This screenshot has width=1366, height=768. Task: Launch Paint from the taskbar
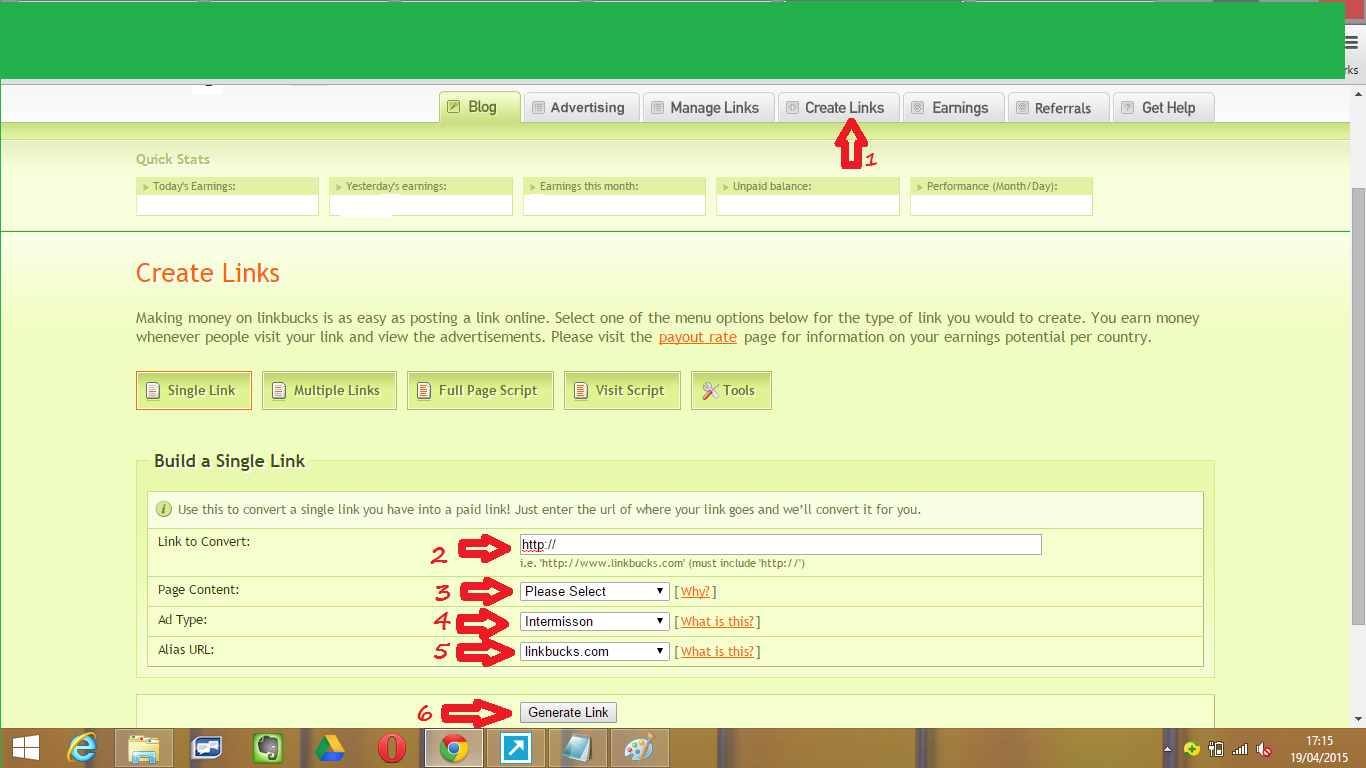(639, 747)
